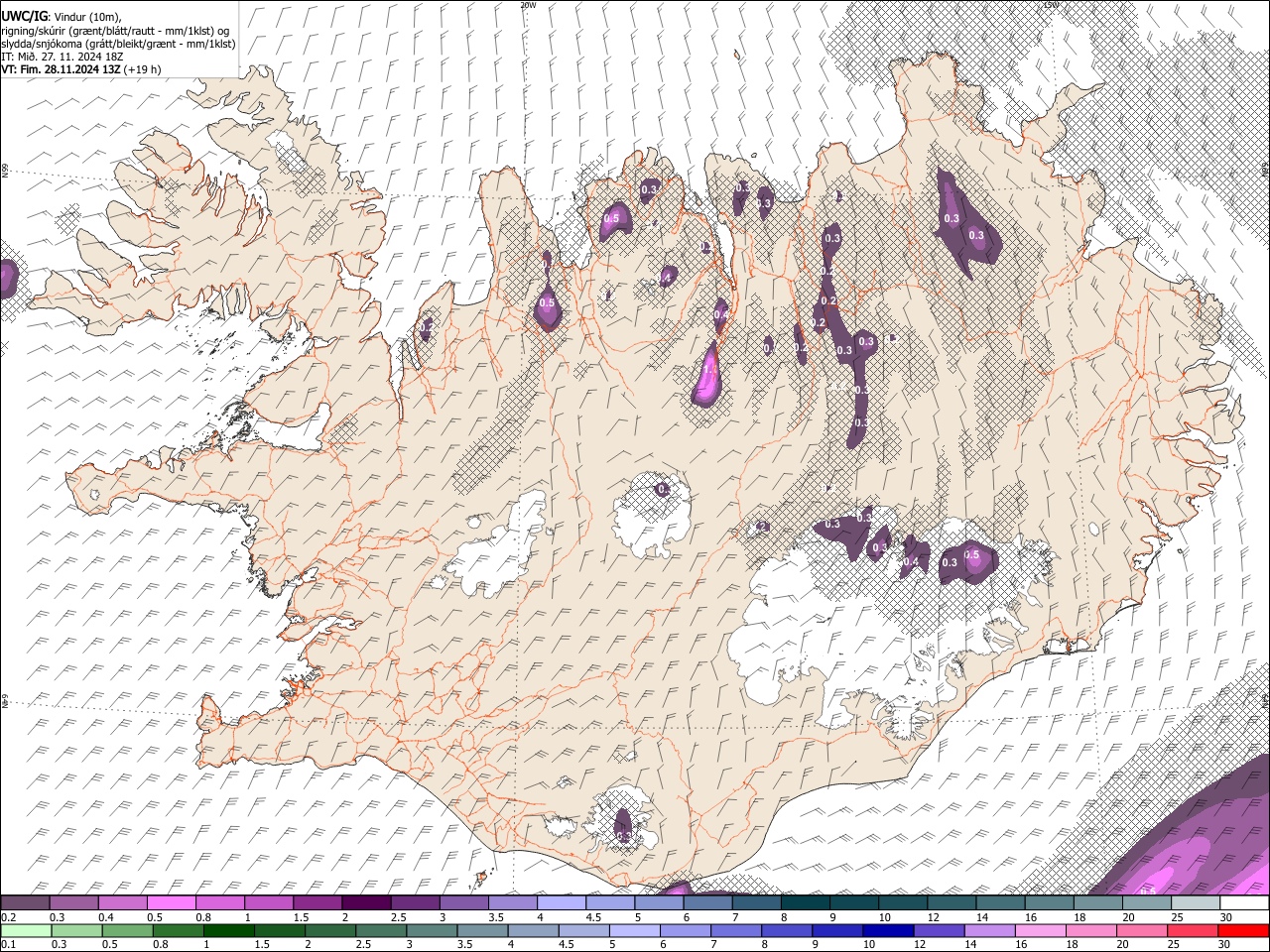Pick the rain legend swatch between 14 and 16
The image size is (1270, 952).
click(989, 931)
